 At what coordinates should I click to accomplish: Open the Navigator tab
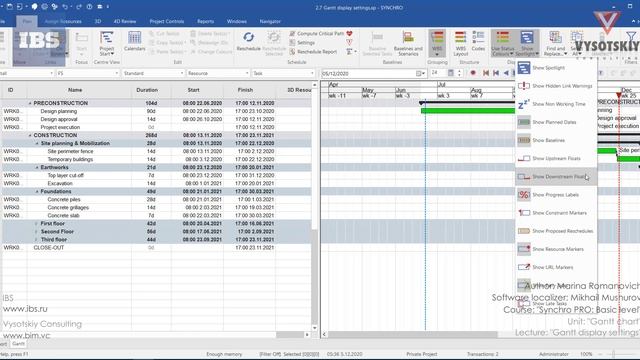tap(270, 21)
